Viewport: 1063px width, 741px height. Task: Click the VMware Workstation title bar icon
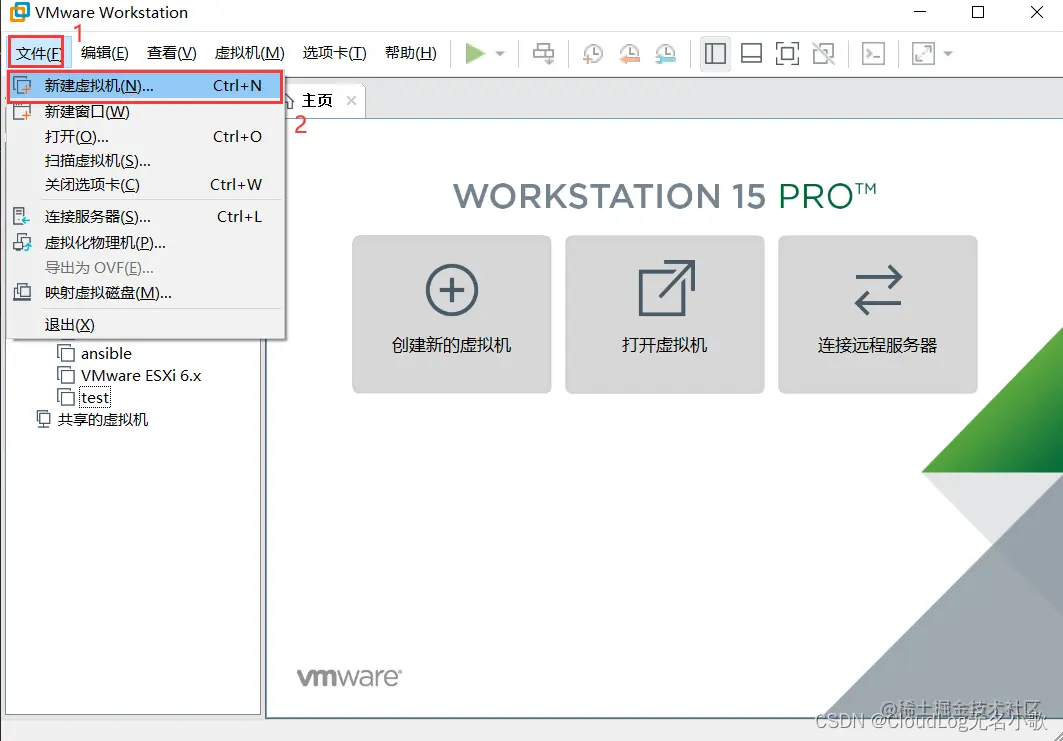(x=20, y=12)
